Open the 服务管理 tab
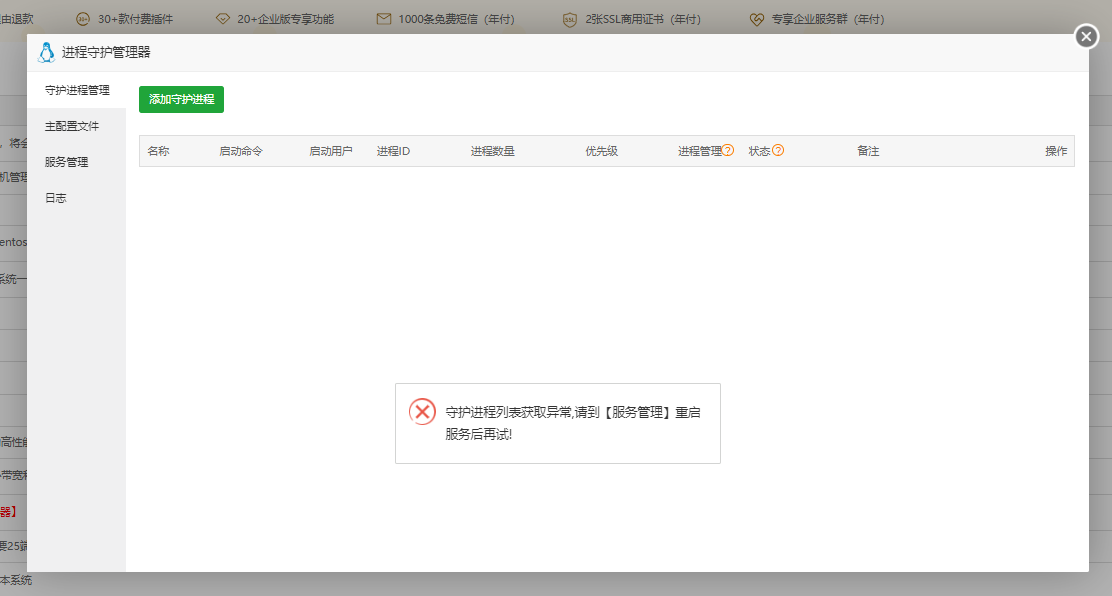This screenshot has height=596, width=1112. [x=77, y=162]
